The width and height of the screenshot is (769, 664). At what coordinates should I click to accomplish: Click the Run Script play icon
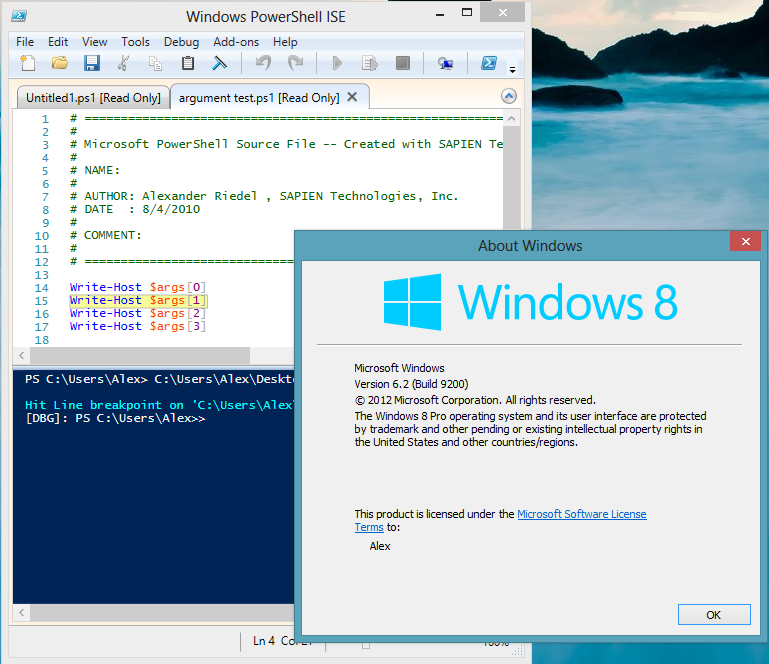coord(337,63)
